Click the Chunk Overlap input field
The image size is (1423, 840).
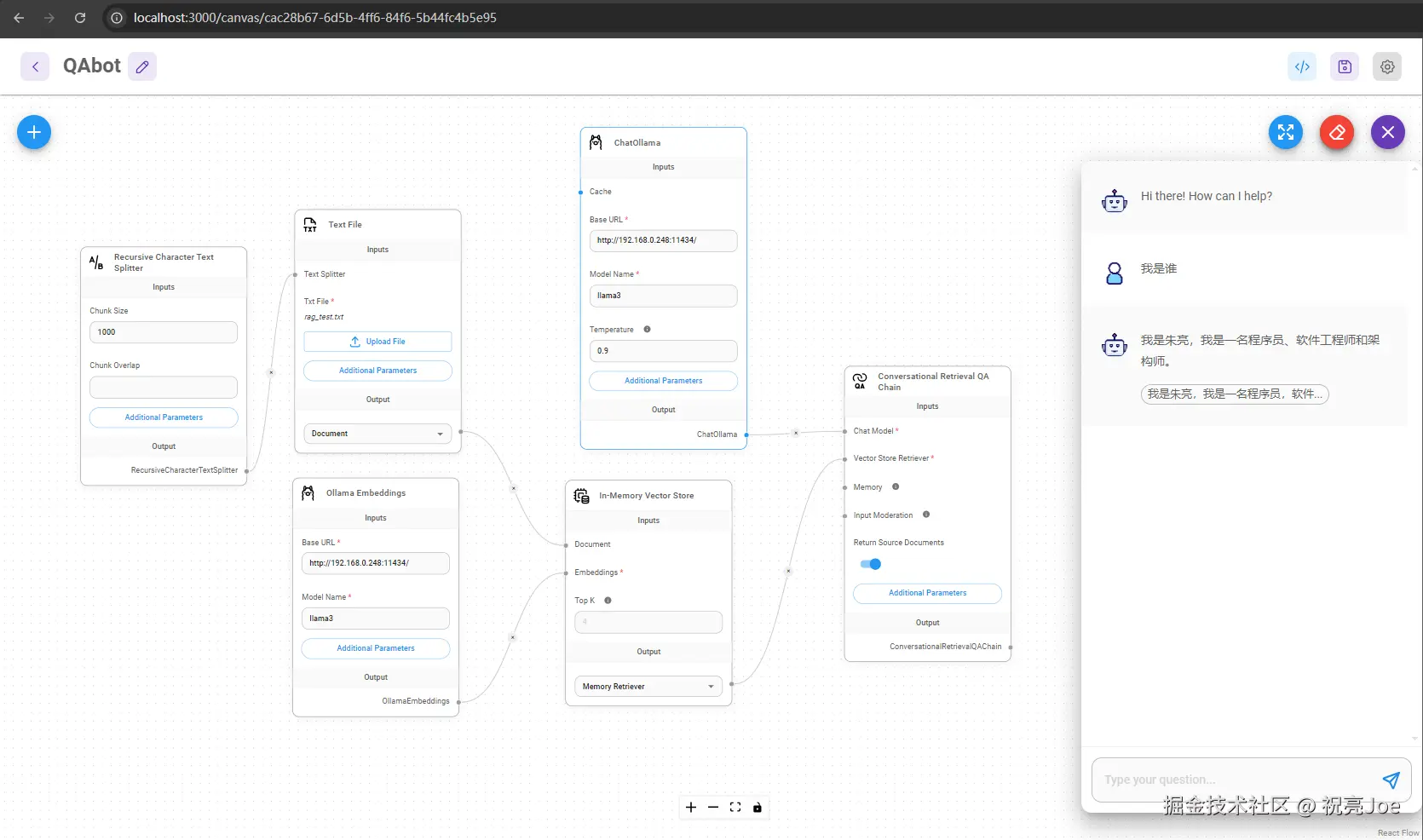click(x=164, y=388)
